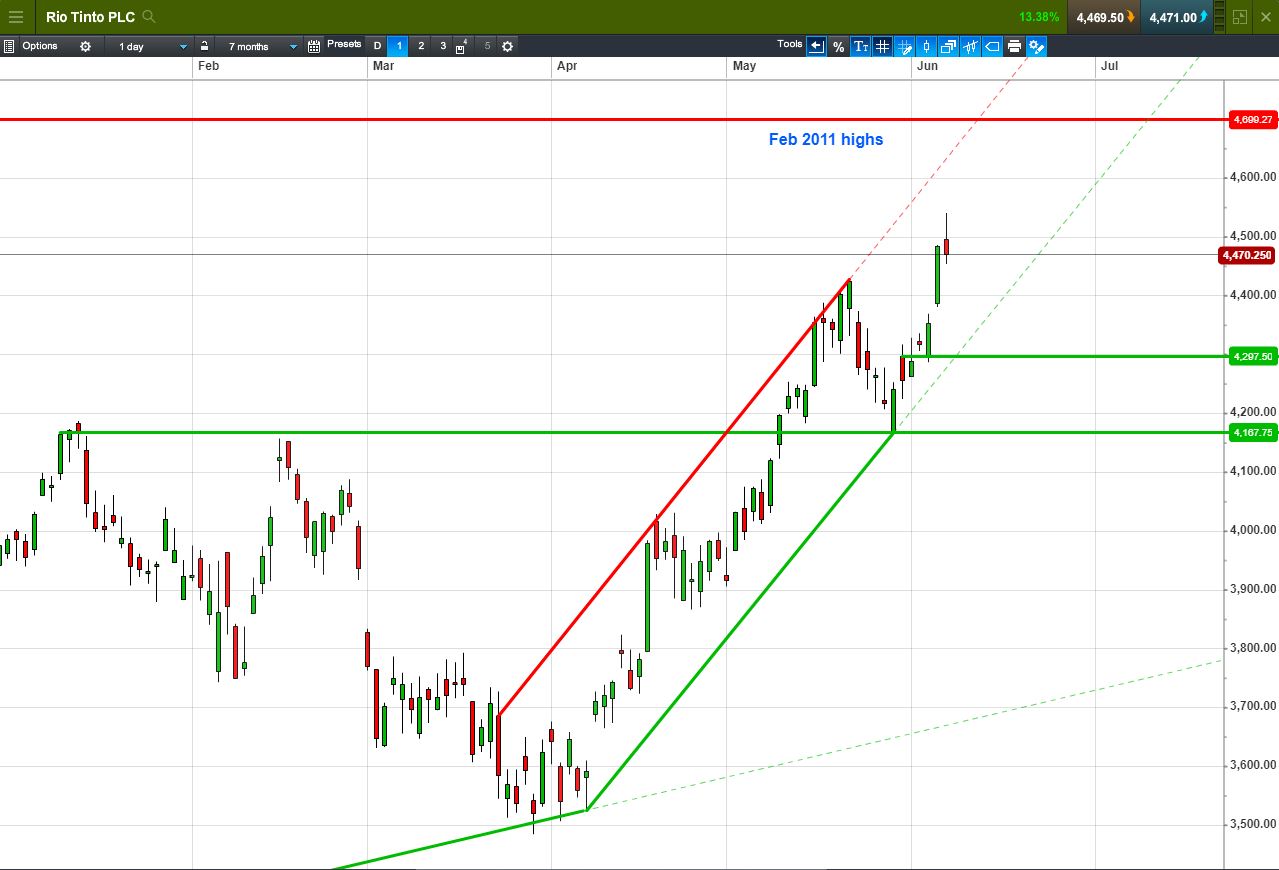Select preset 2
1279x870 pixels.
click(x=421, y=46)
